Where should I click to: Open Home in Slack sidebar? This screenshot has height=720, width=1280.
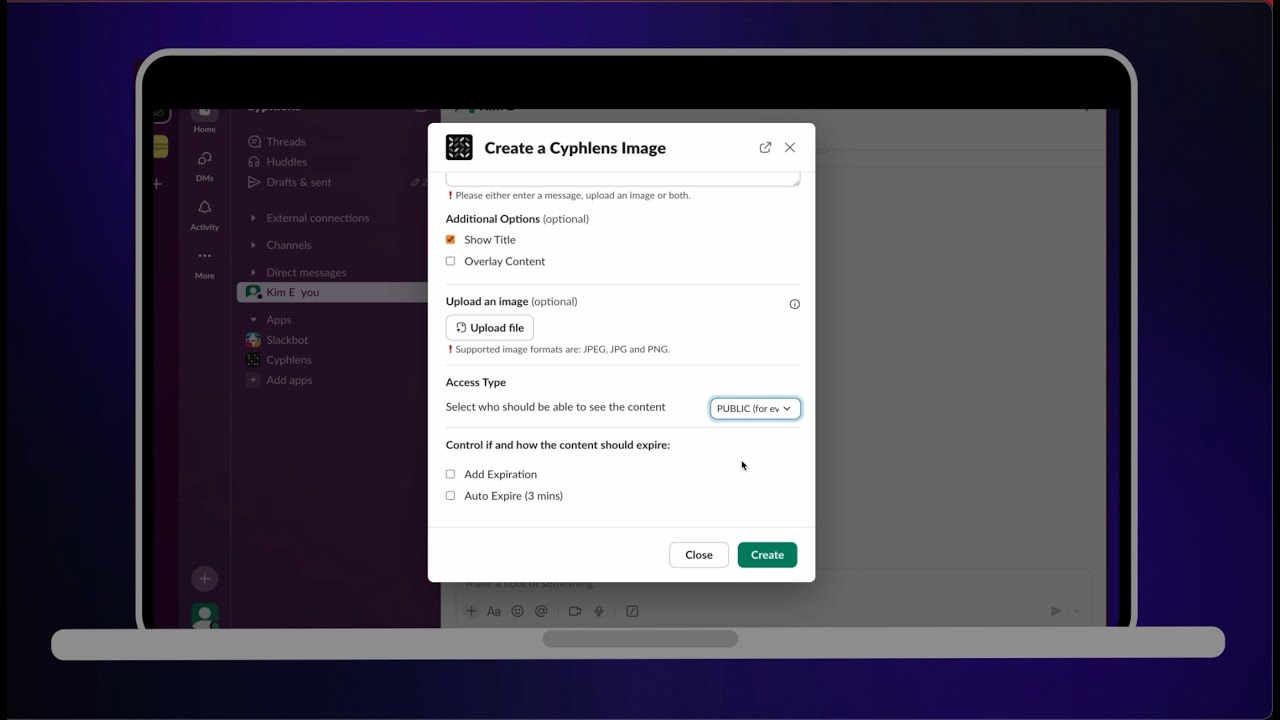[204, 119]
